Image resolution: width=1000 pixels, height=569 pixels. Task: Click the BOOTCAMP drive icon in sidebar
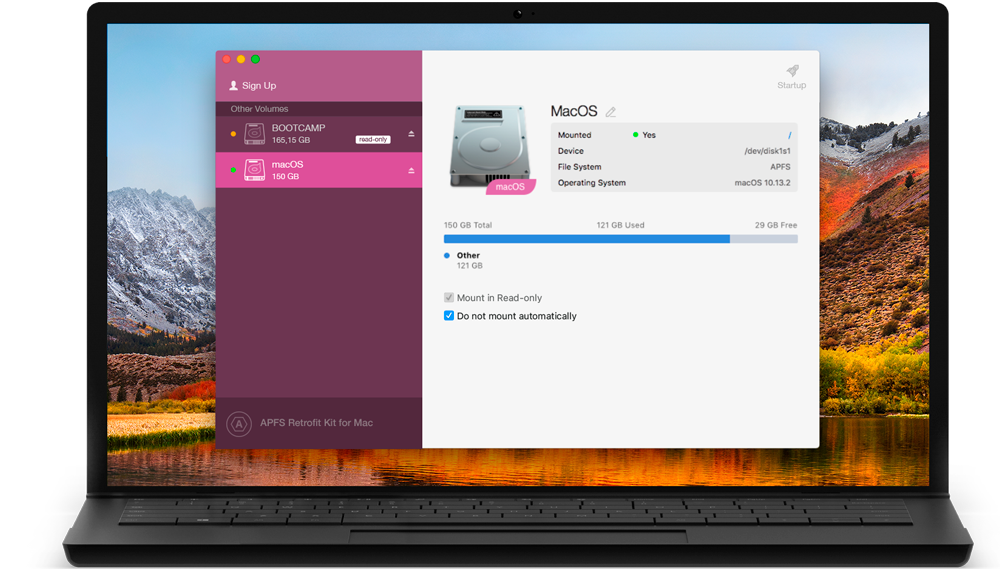pyautogui.click(x=254, y=134)
